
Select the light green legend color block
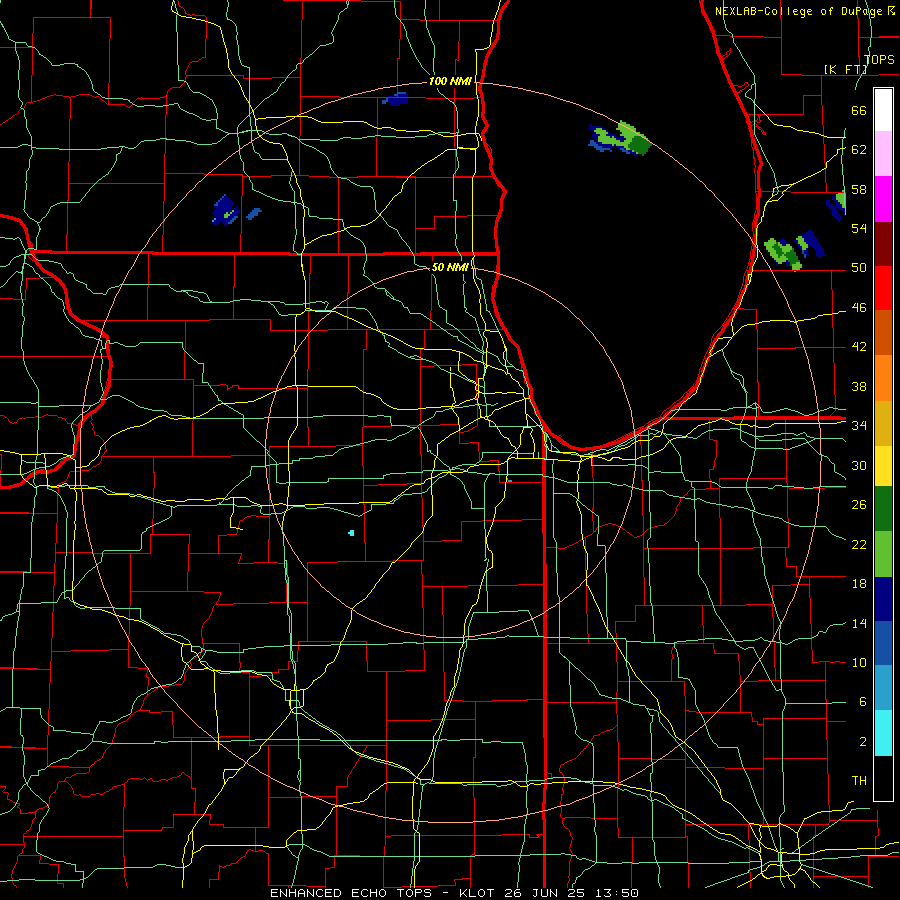[x=883, y=554]
